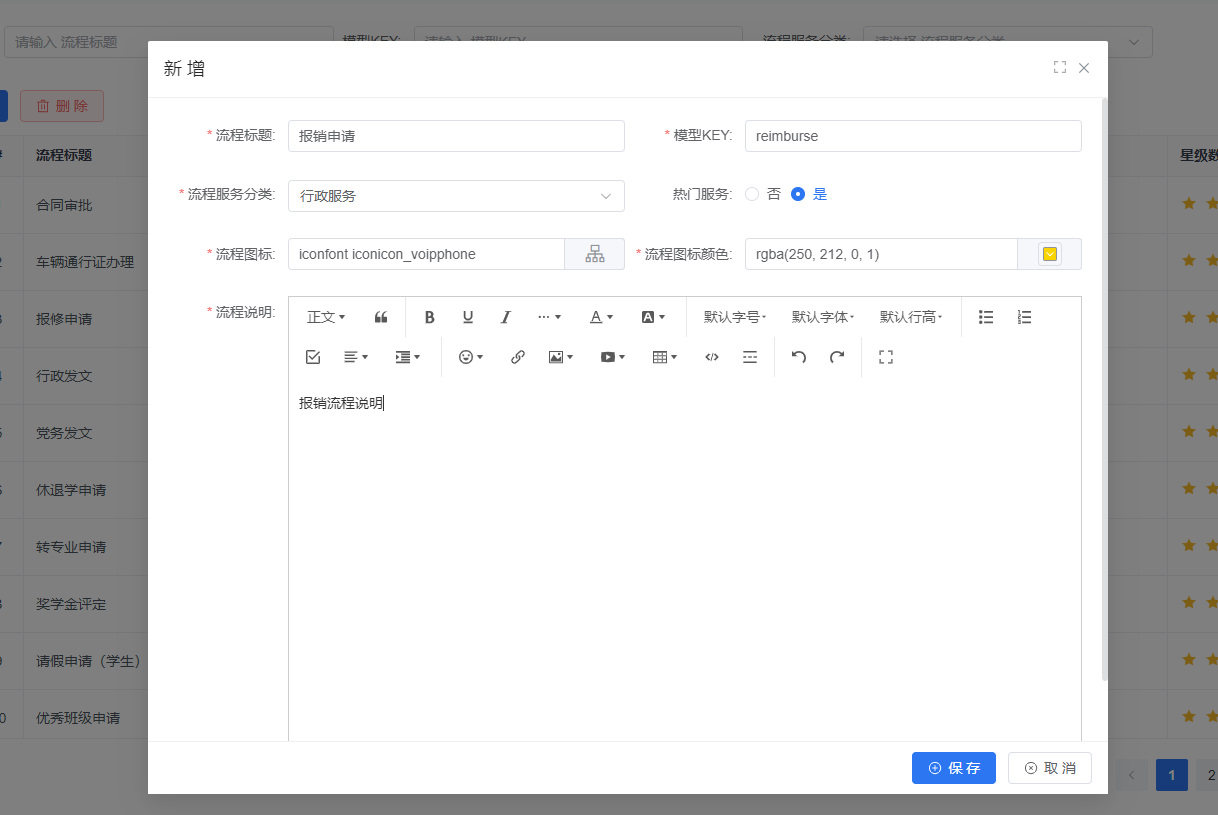Open the video insert dropdown

click(x=612, y=357)
